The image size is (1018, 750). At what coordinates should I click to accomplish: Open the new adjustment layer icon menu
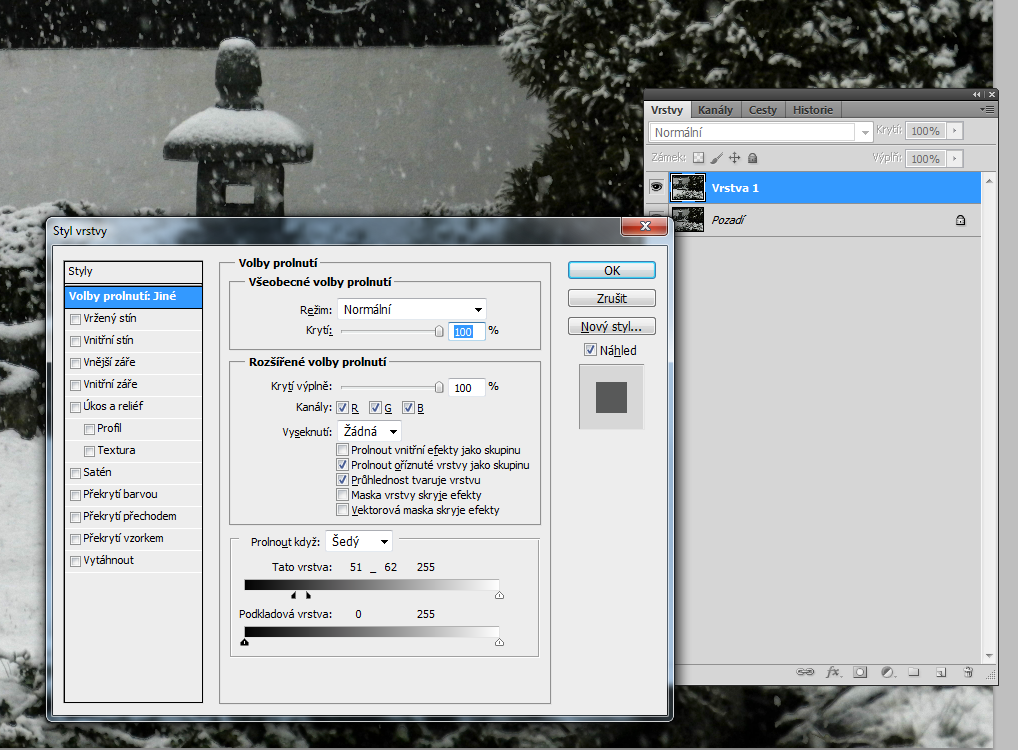tap(886, 673)
